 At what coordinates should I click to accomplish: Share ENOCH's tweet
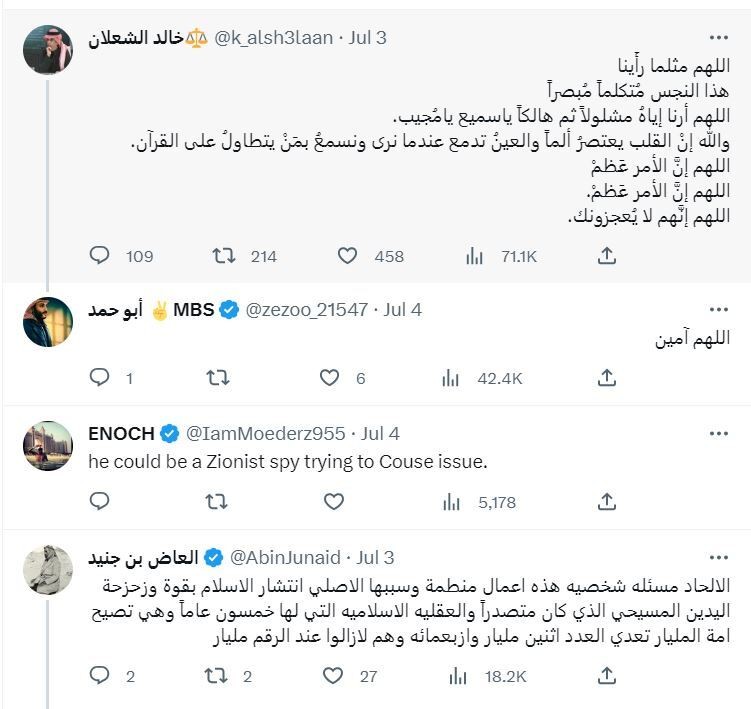click(606, 501)
